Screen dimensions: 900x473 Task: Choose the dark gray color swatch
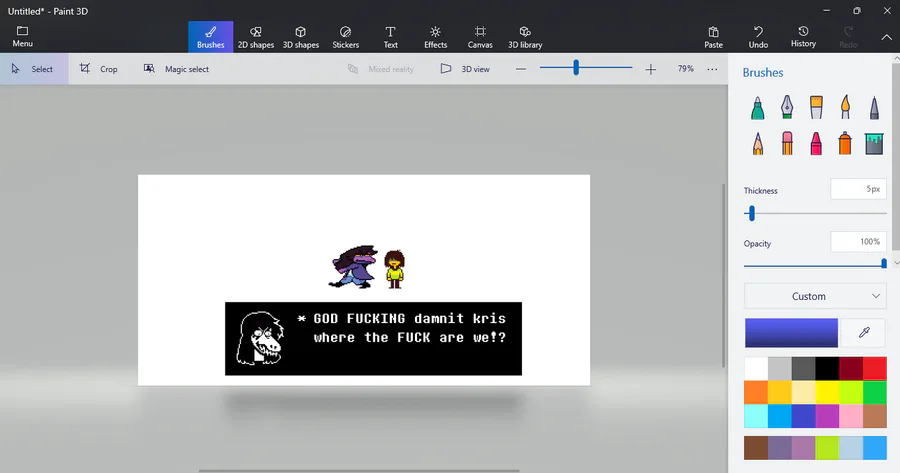pyautogui.click(x=804, y=369)
